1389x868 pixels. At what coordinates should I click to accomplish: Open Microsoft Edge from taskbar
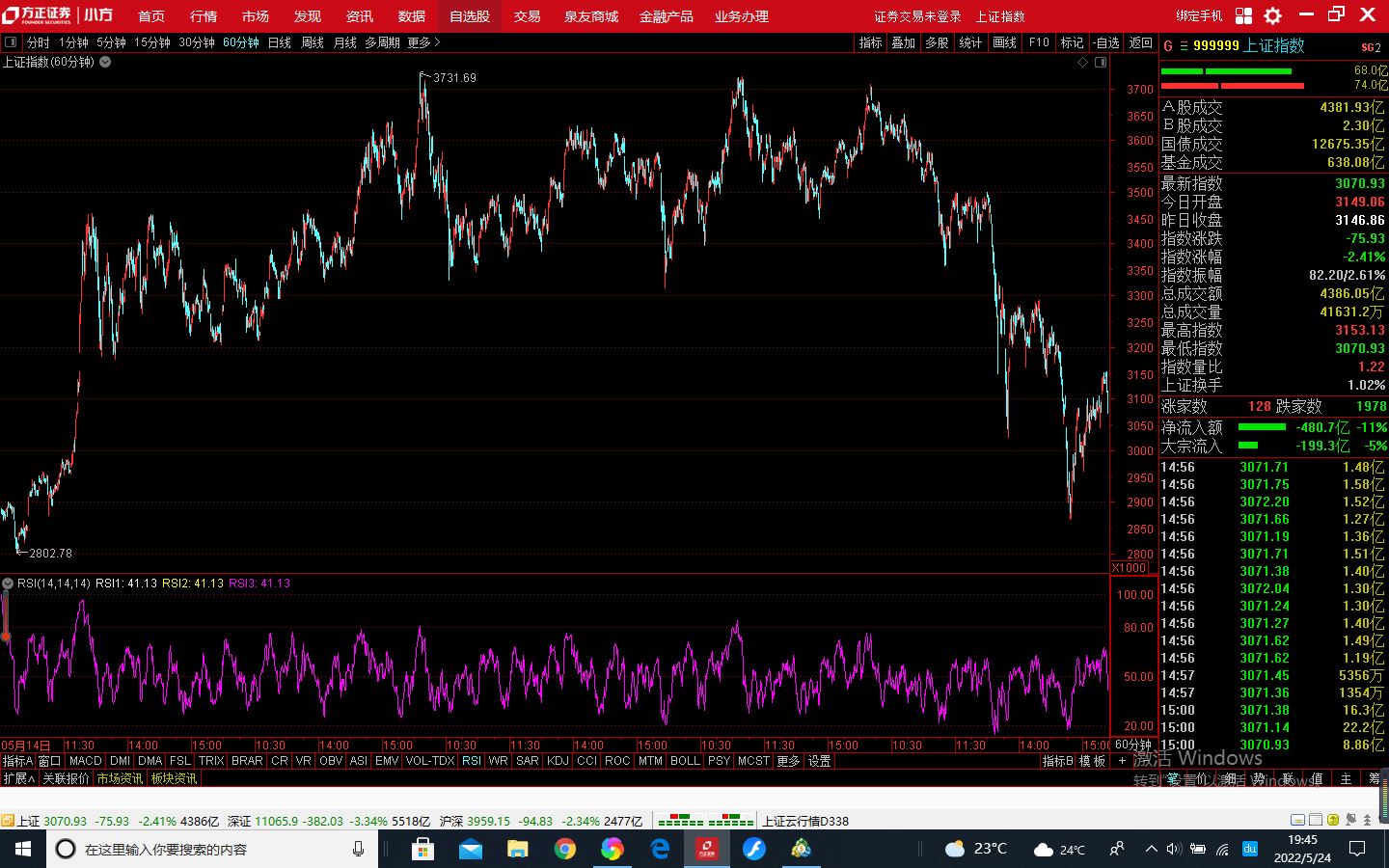pyautogui.click(x=660, y=849)
